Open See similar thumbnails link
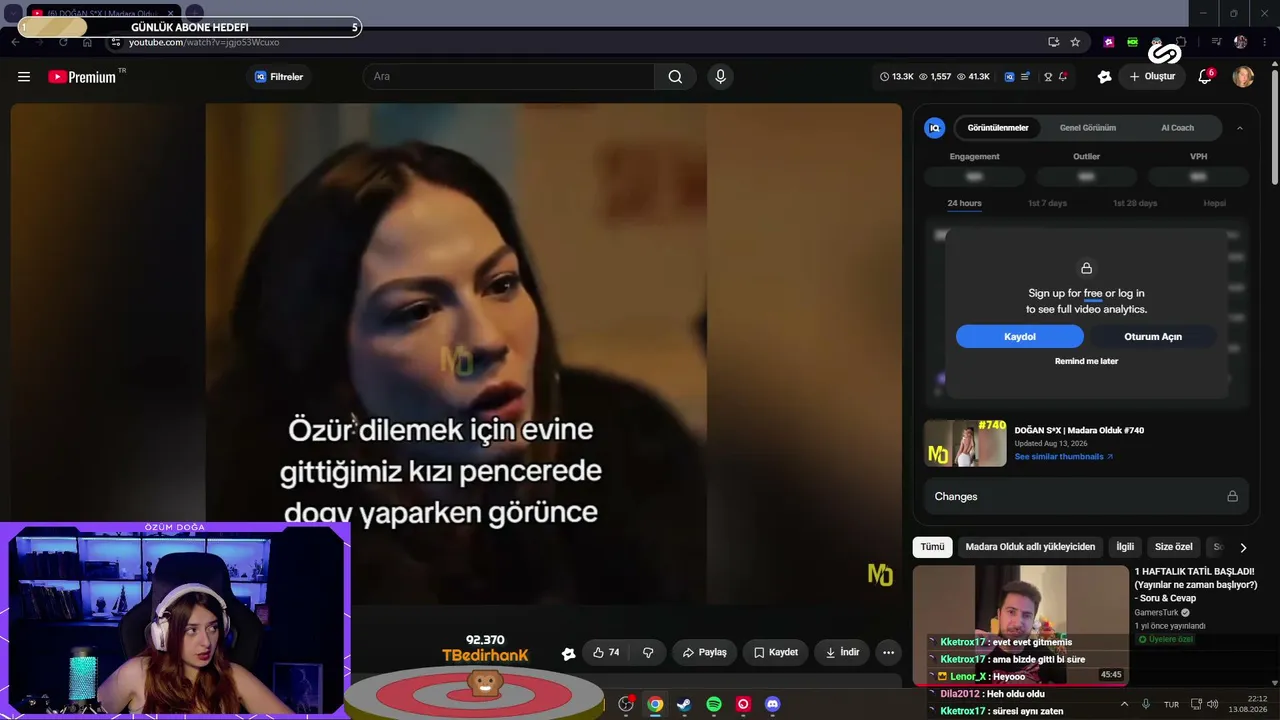 (1063, 457)
